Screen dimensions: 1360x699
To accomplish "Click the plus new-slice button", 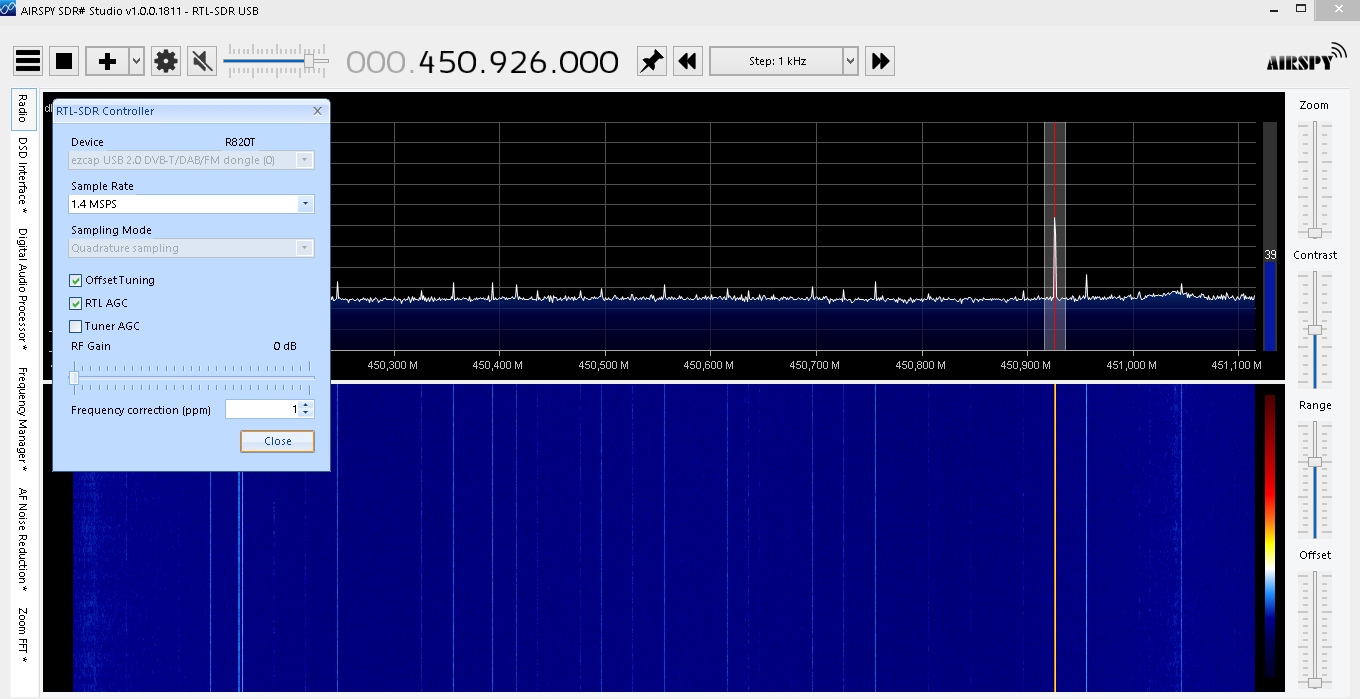I will (107, 61).
